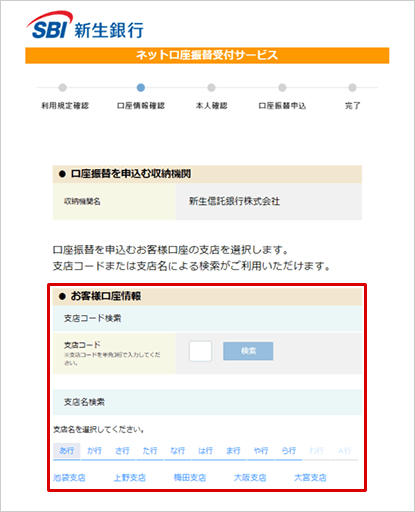Click the 本人確認 step circle
This screenshot has width=415, height=512.
[211, 88]
